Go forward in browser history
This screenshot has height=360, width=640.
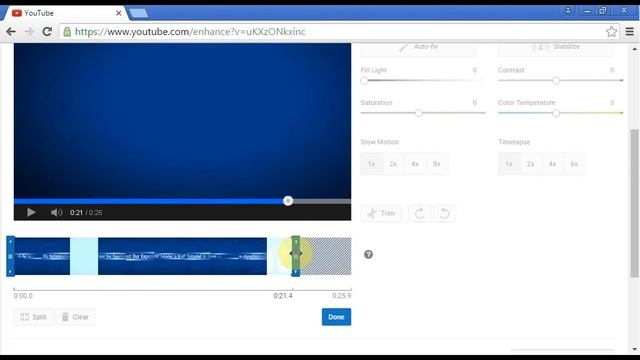pyautogui.click(x=29, y=31)
